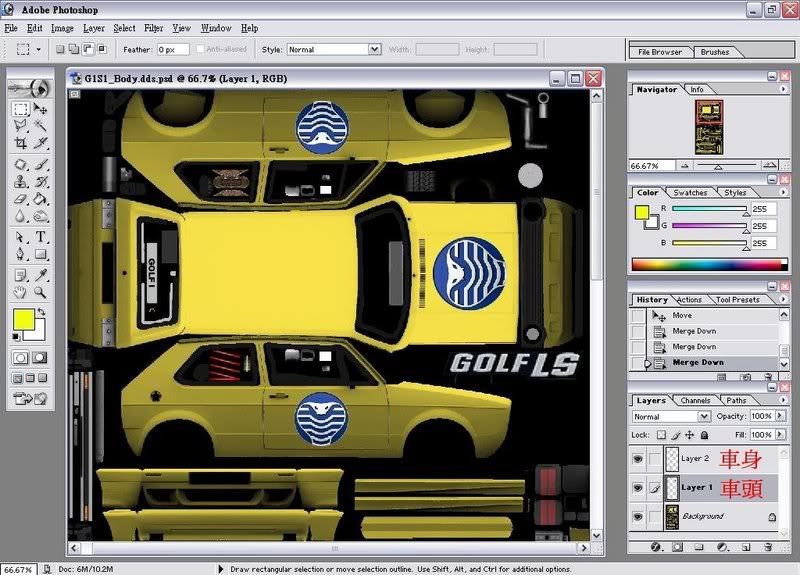800x575 pixels.
Task: Delete layer using Layers panel trash icon
Action: pyautogui.click(x=768, y=547)
